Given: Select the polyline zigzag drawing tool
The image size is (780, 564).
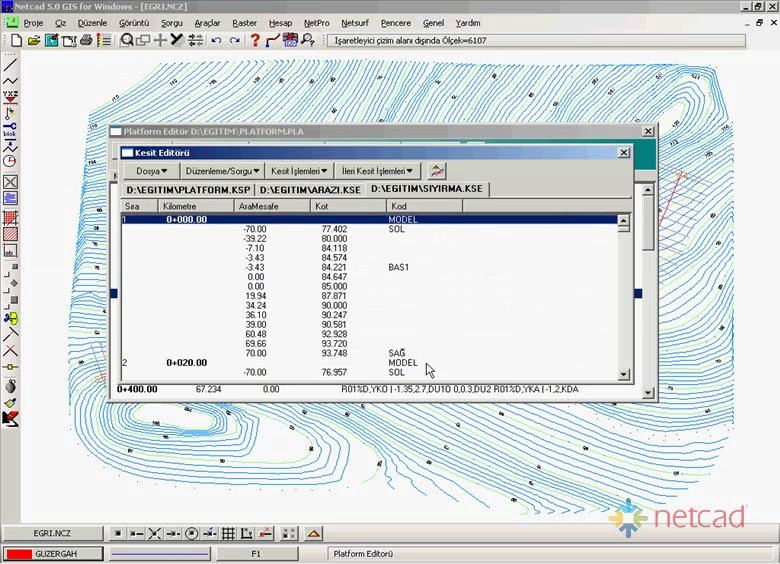Looking at the screenshot, I should 10,81.
